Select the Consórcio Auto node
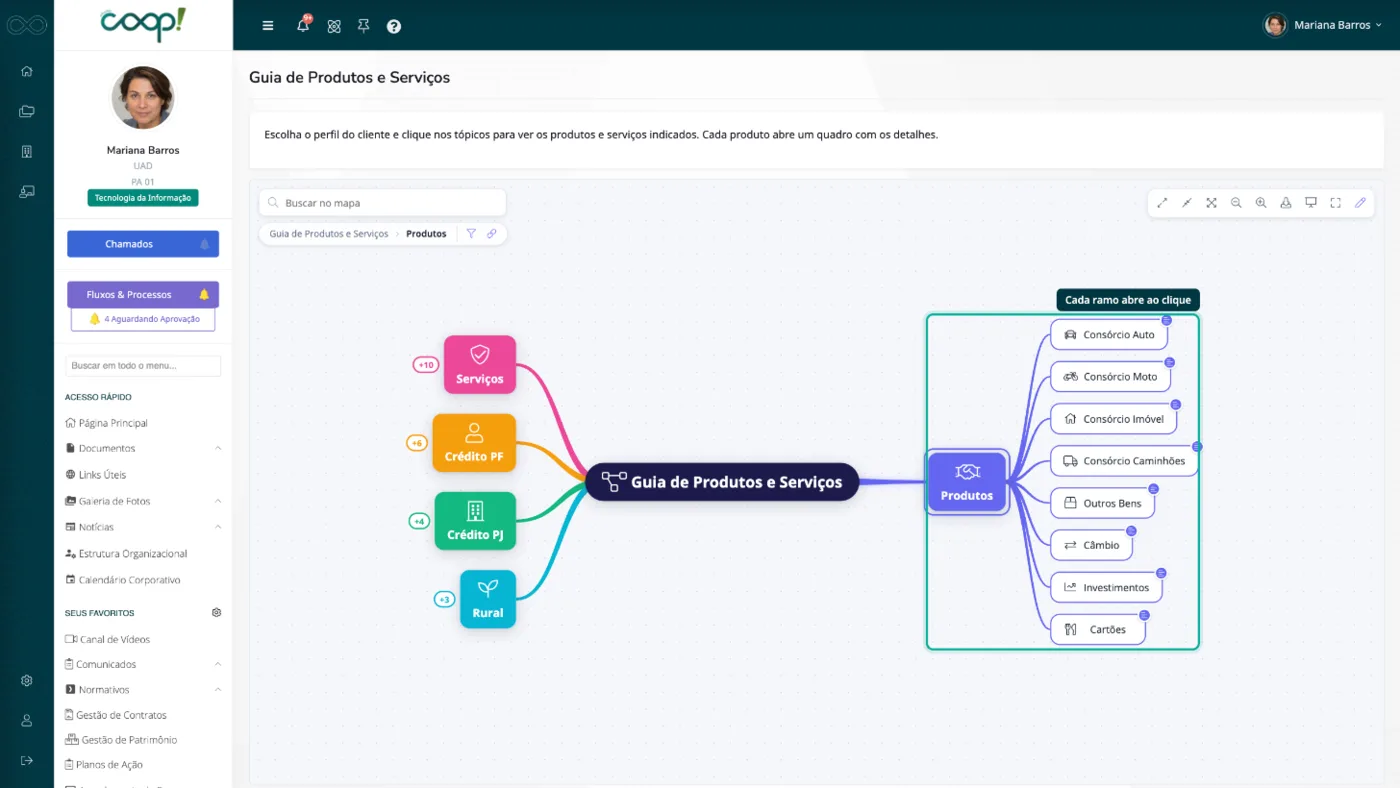1400x788 pixels. click(1109, 335)
